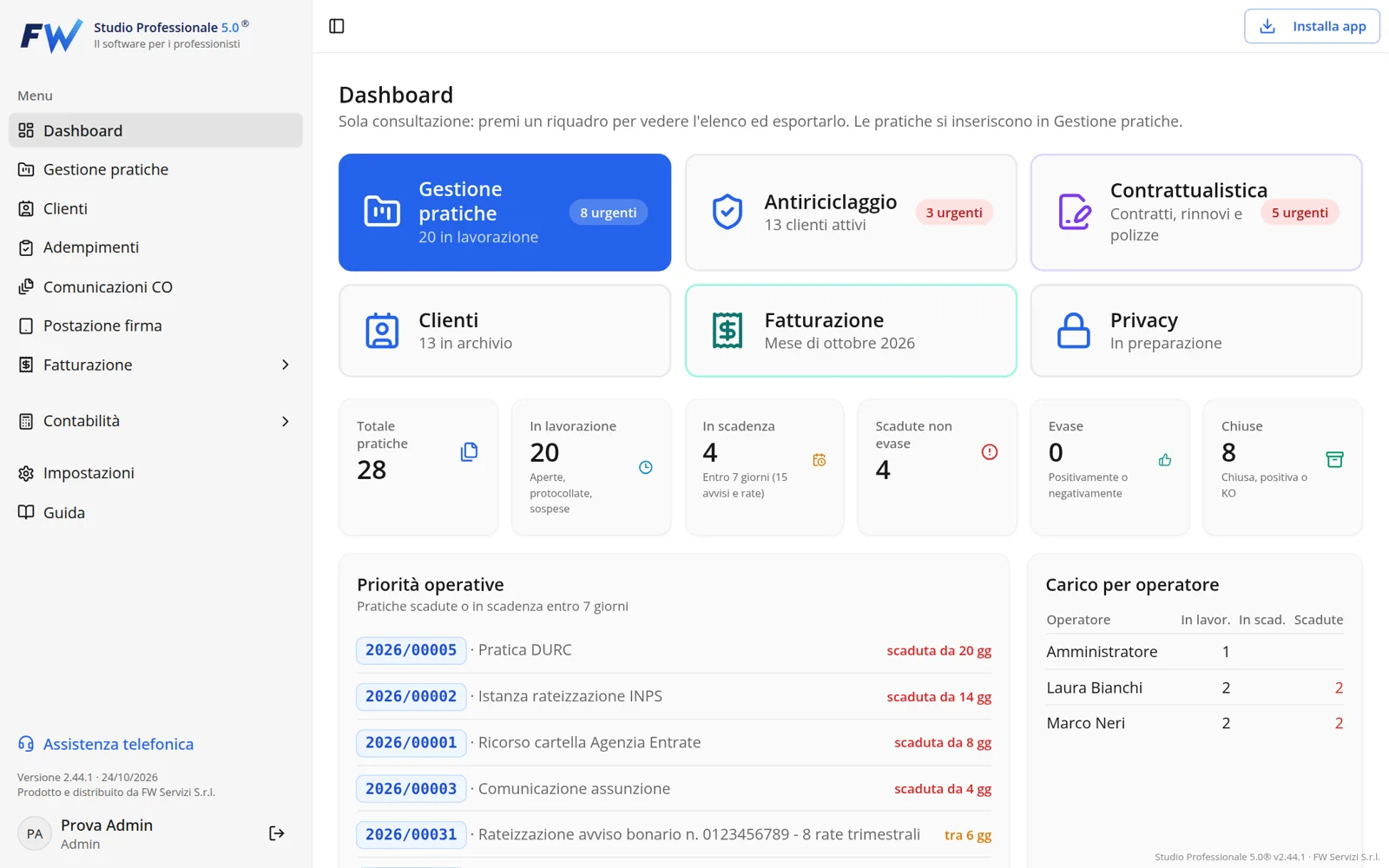Expand the Fatturazione submenu chevron

click(286, 365)
